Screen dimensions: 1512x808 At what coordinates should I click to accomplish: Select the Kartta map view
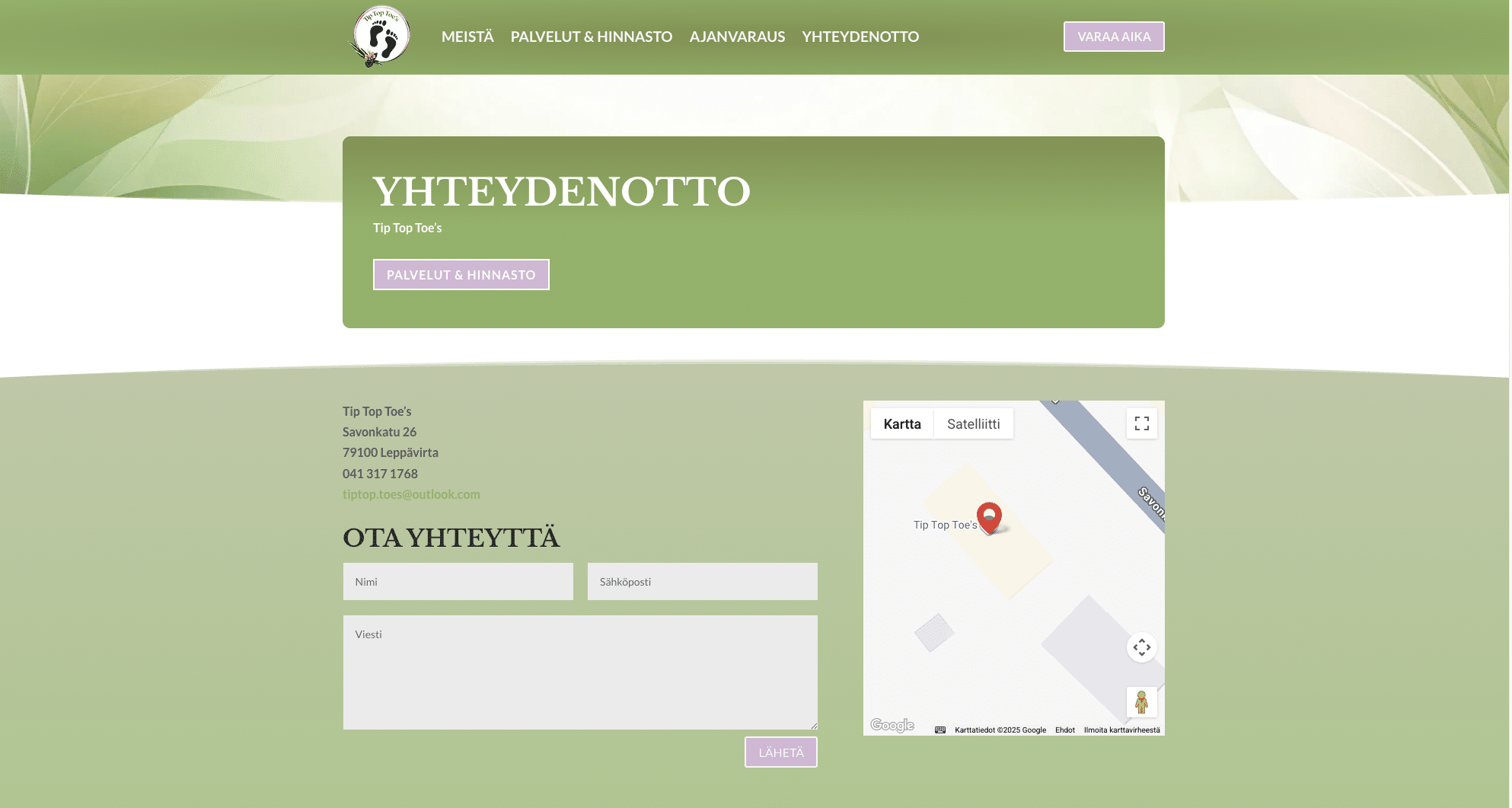[x=902, y=424]
